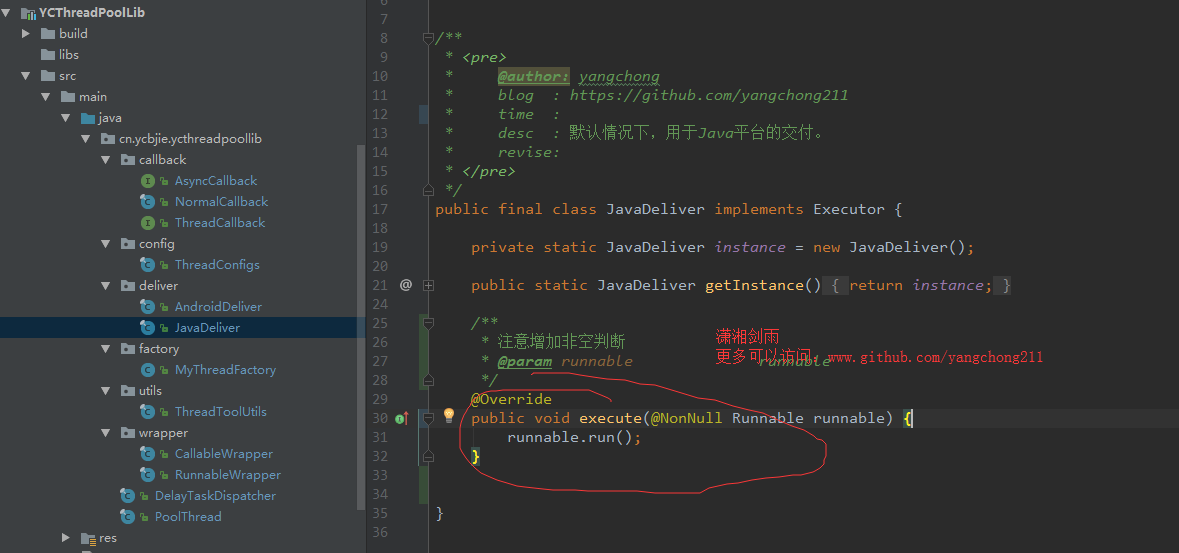Click the Executor interface name on line 17

point(849,209)
